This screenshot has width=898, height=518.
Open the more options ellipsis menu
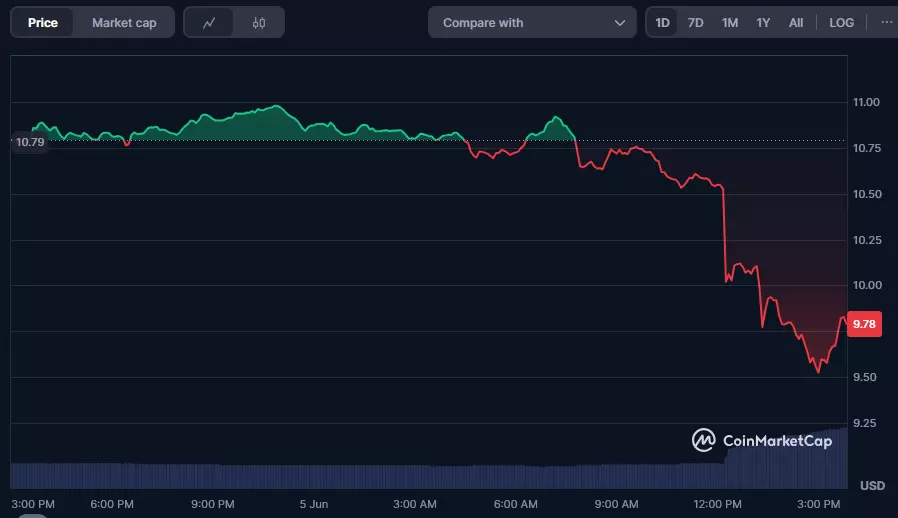tap(886, 22)
